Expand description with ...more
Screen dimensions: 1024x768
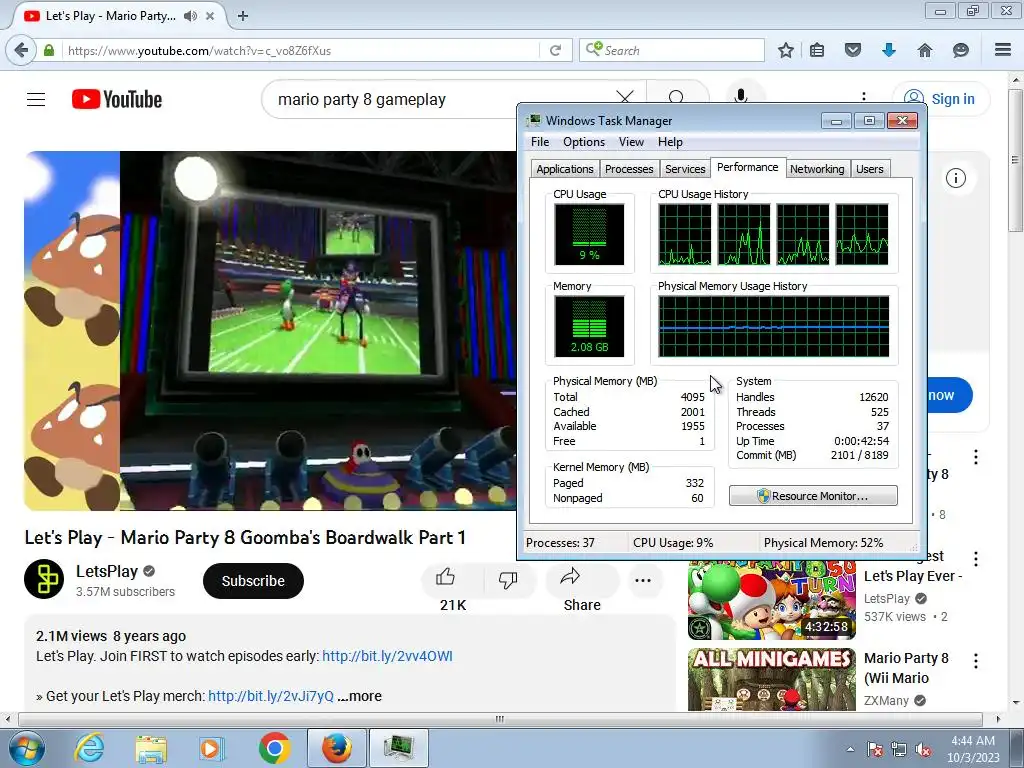click(360, 696)
